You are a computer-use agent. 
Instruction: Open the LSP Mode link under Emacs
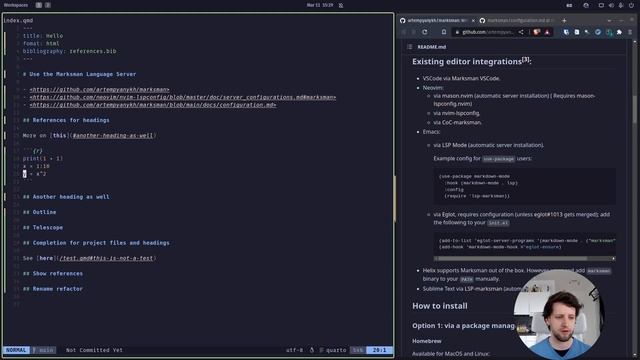454,145
